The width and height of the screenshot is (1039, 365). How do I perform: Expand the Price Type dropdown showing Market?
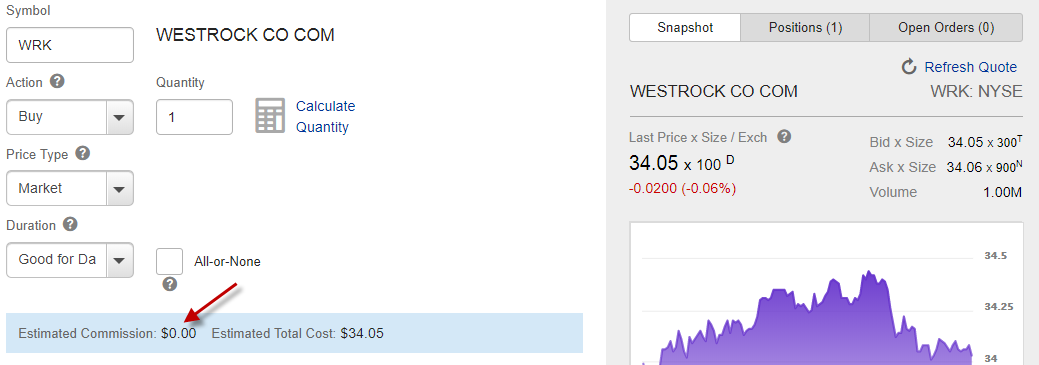tap(70, 188)
